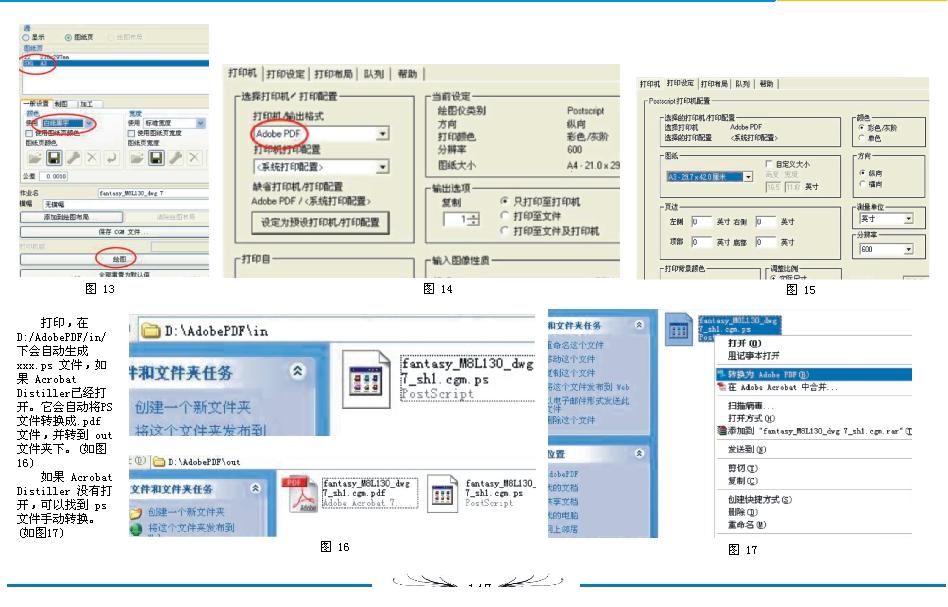Tick 使用图纸页宽度 checkbox
The width and height of the screenshot is (948, 607).
(x=131, y=133)
